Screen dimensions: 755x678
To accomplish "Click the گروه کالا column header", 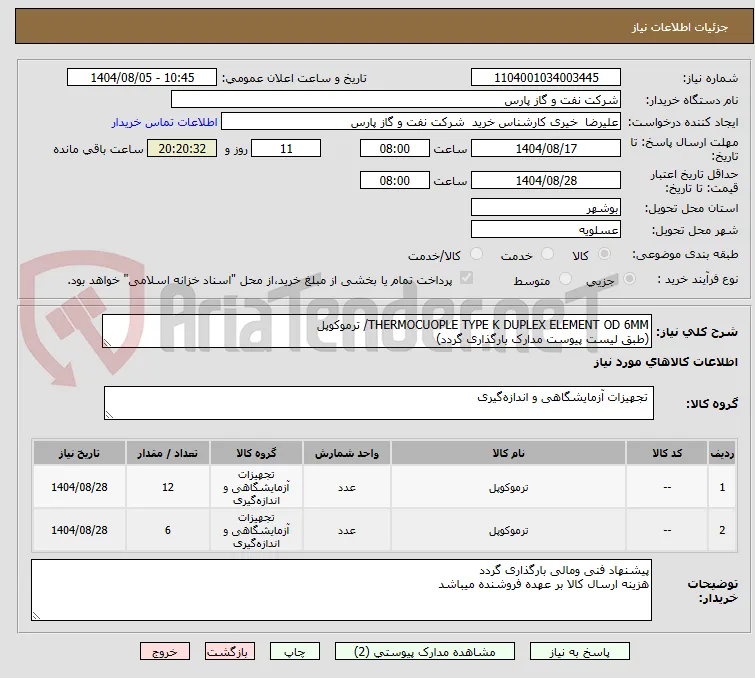I will tap(256, 453).
